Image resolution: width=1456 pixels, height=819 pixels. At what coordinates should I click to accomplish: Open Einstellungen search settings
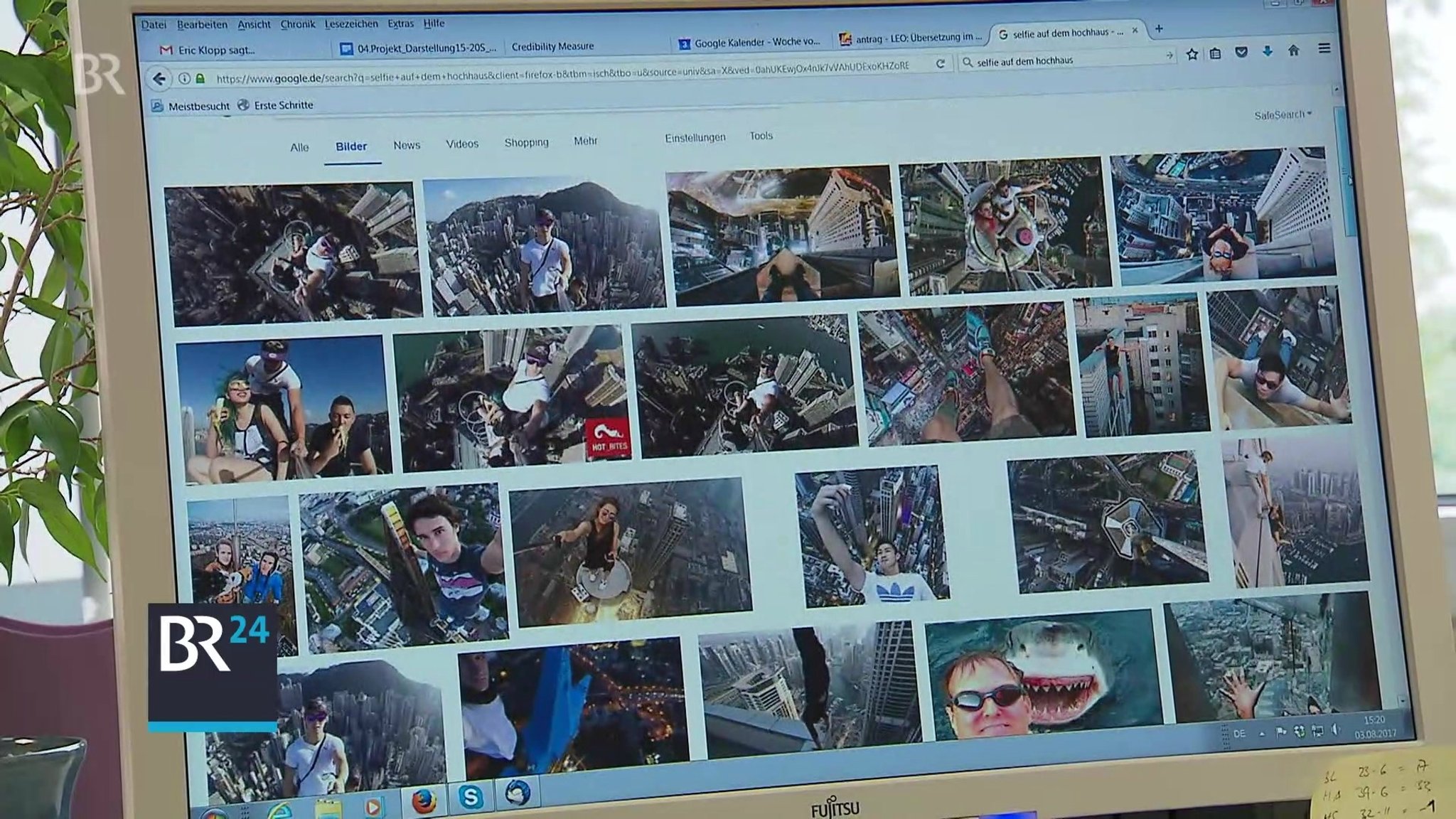point(695,138)
